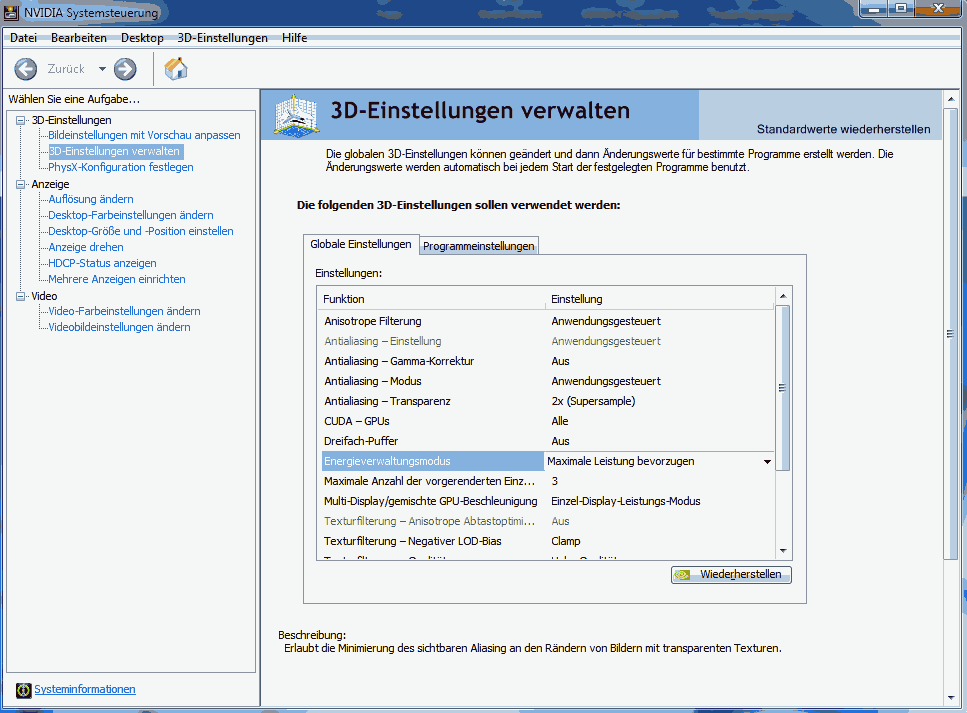Click the NVIDIA app icon in the title bar

click(11, 12)
